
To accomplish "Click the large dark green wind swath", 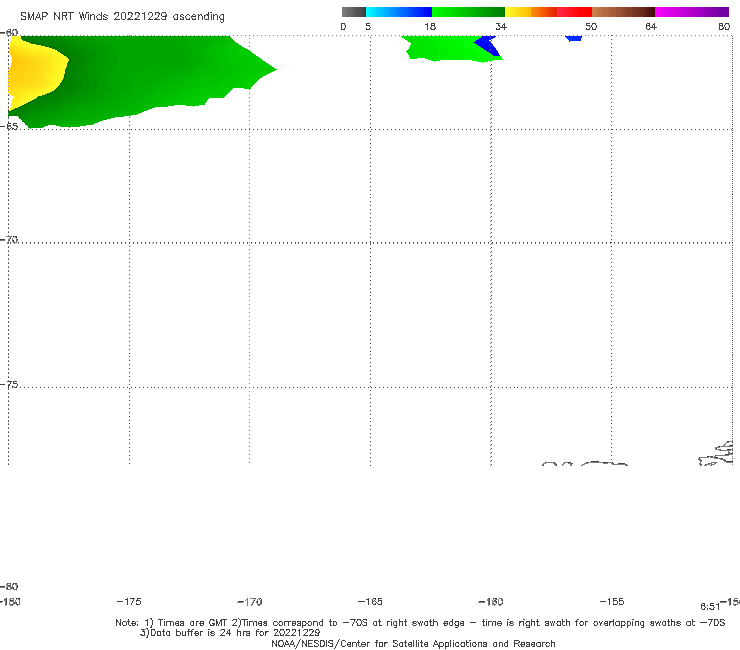I will [x=142, y=78].
